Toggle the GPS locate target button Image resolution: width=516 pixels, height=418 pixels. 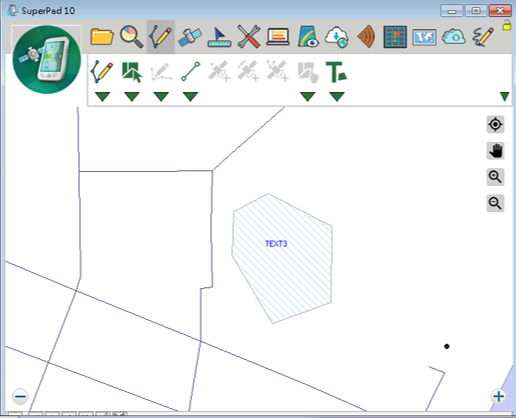495,124
